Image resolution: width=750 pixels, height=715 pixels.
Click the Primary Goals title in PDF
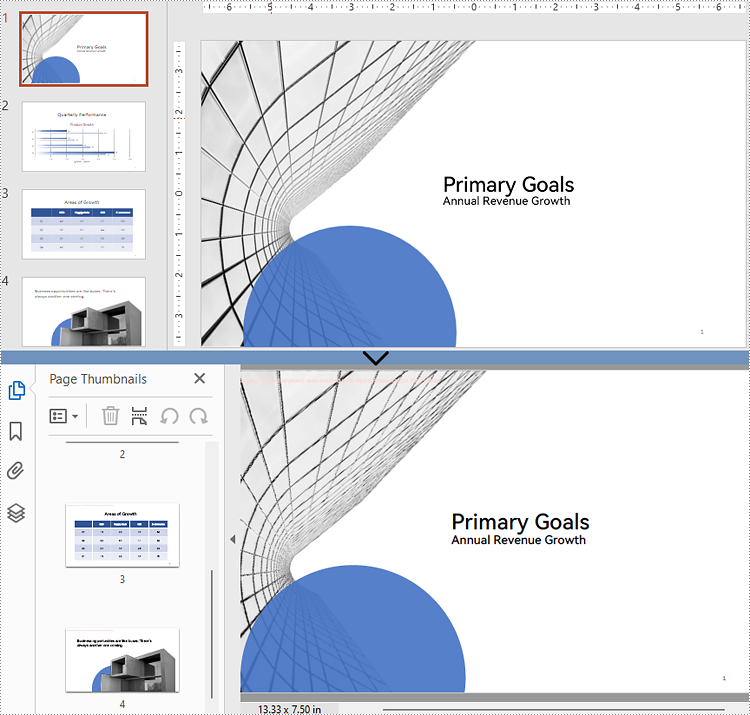click(x=520, y=522)
